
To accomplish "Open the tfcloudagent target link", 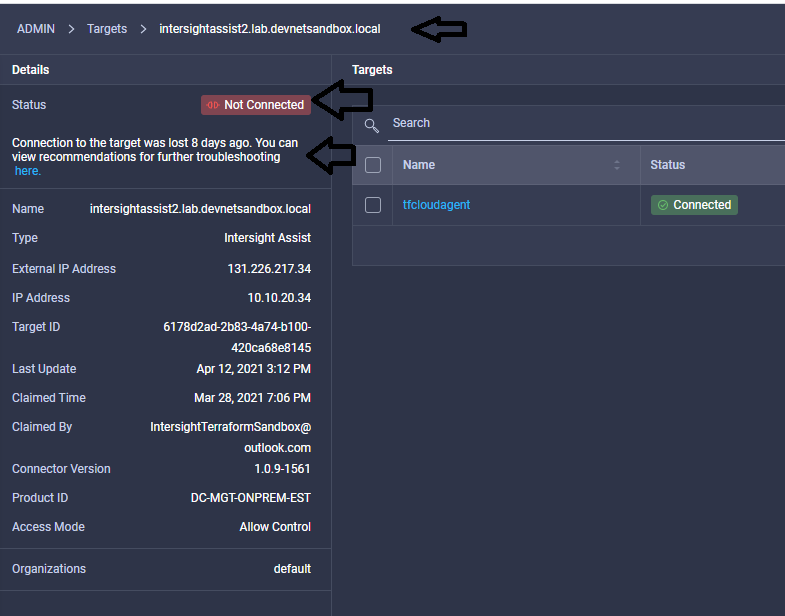I will point(437,205).
